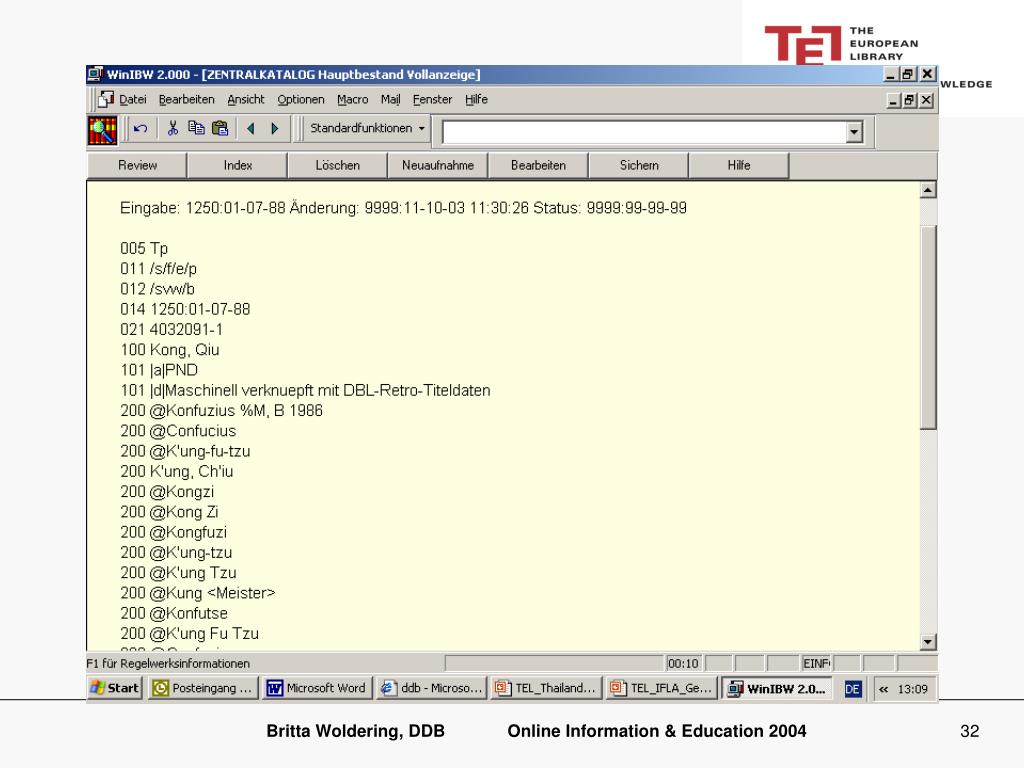Viewport: 1024px width, 768px height.
Task: Click the vertical scrollbar thumb
Action: (x=928, y=327)
